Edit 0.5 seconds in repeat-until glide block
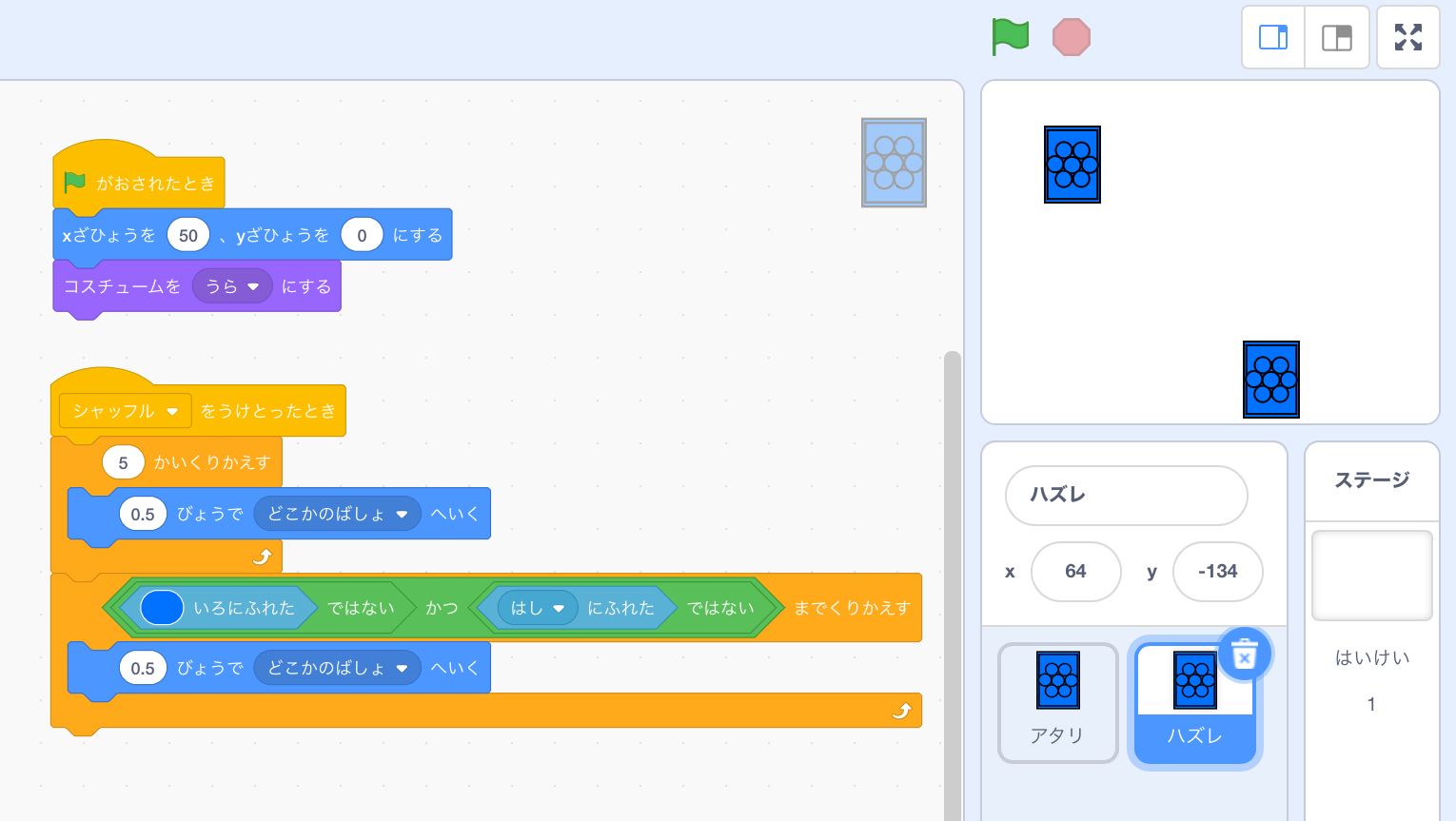This screenshot has width=1456, height=821. pyautogui.click(x=143, y=668)
